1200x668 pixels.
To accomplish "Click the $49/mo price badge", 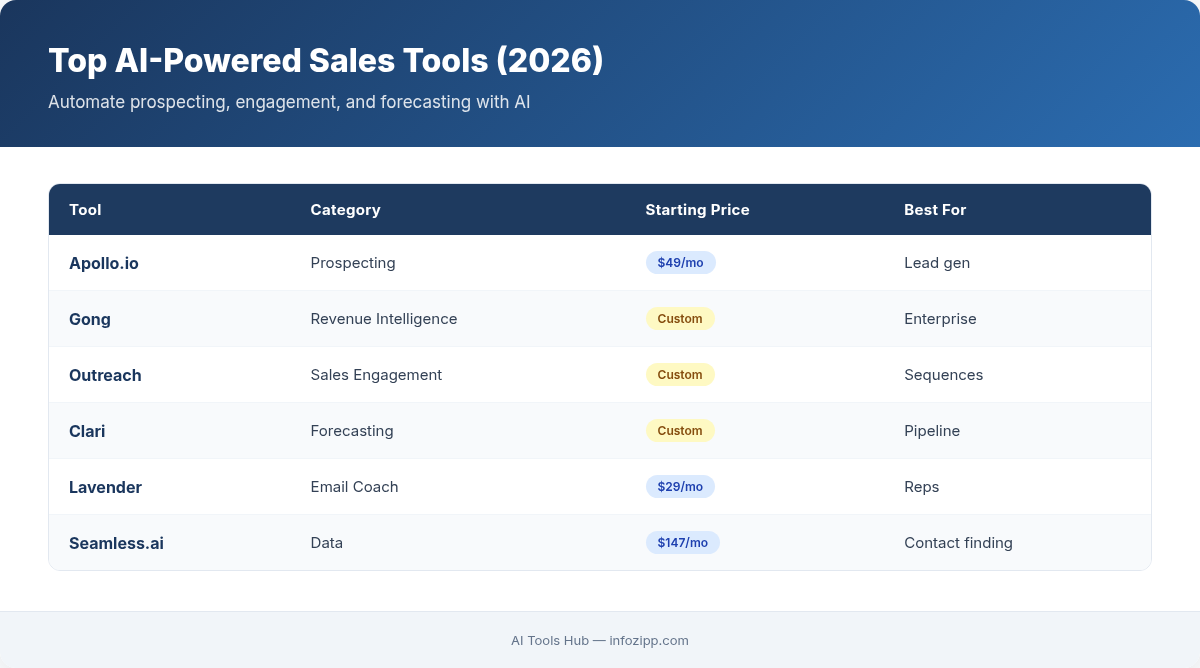I will (680, 262).
